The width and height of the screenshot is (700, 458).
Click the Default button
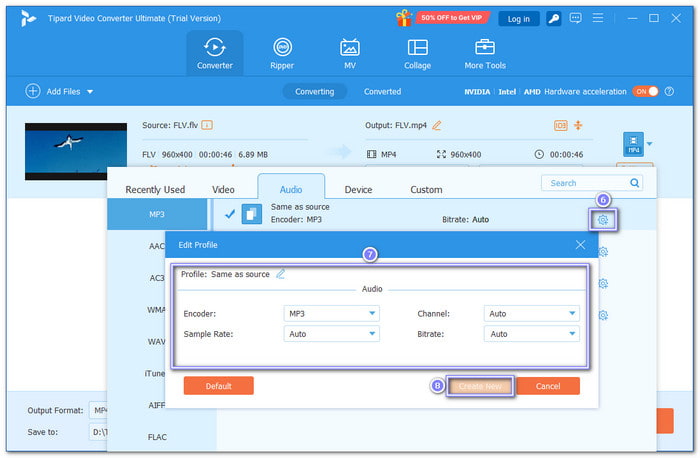point(218,386)
